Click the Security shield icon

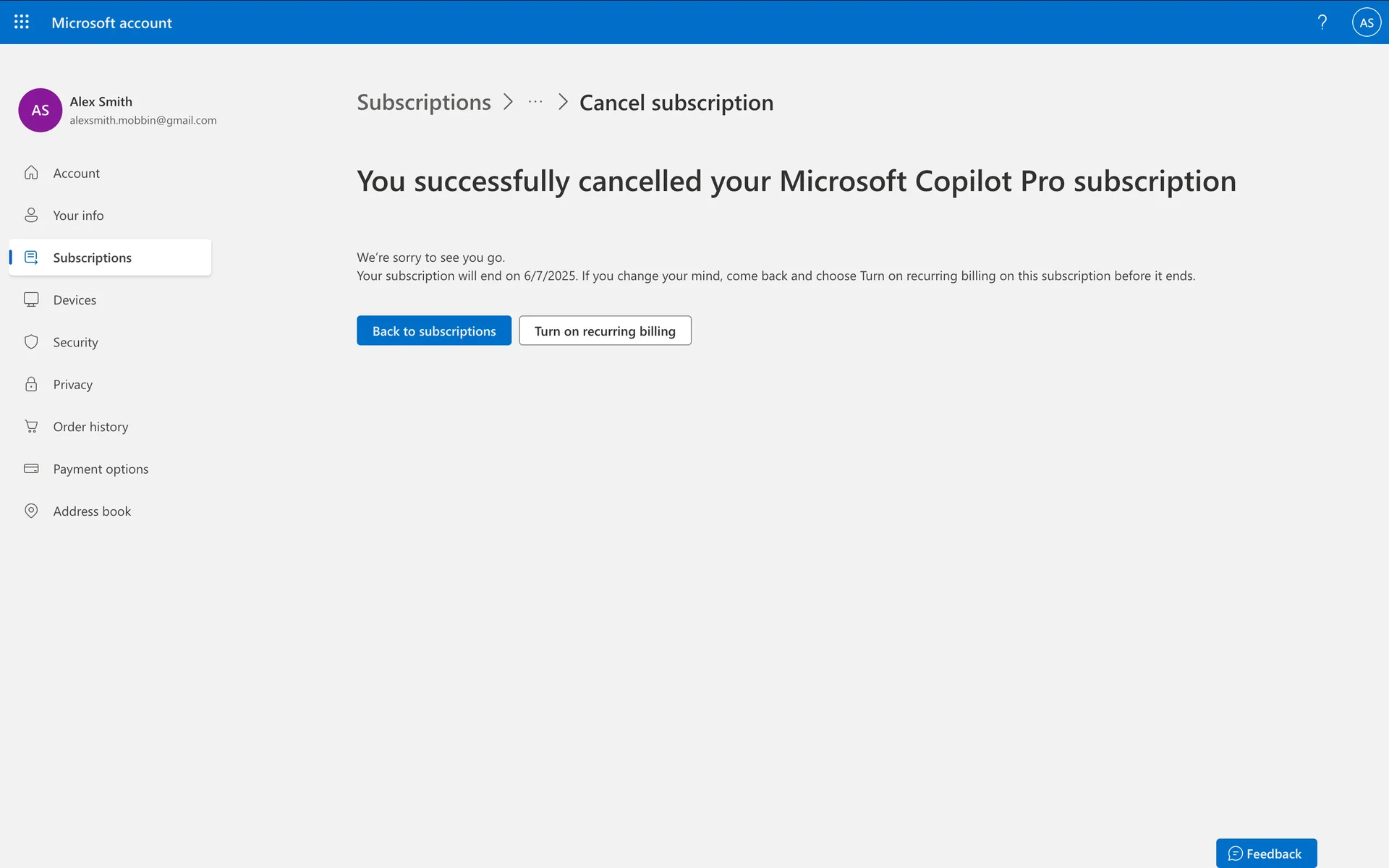(x=31, y=342)
